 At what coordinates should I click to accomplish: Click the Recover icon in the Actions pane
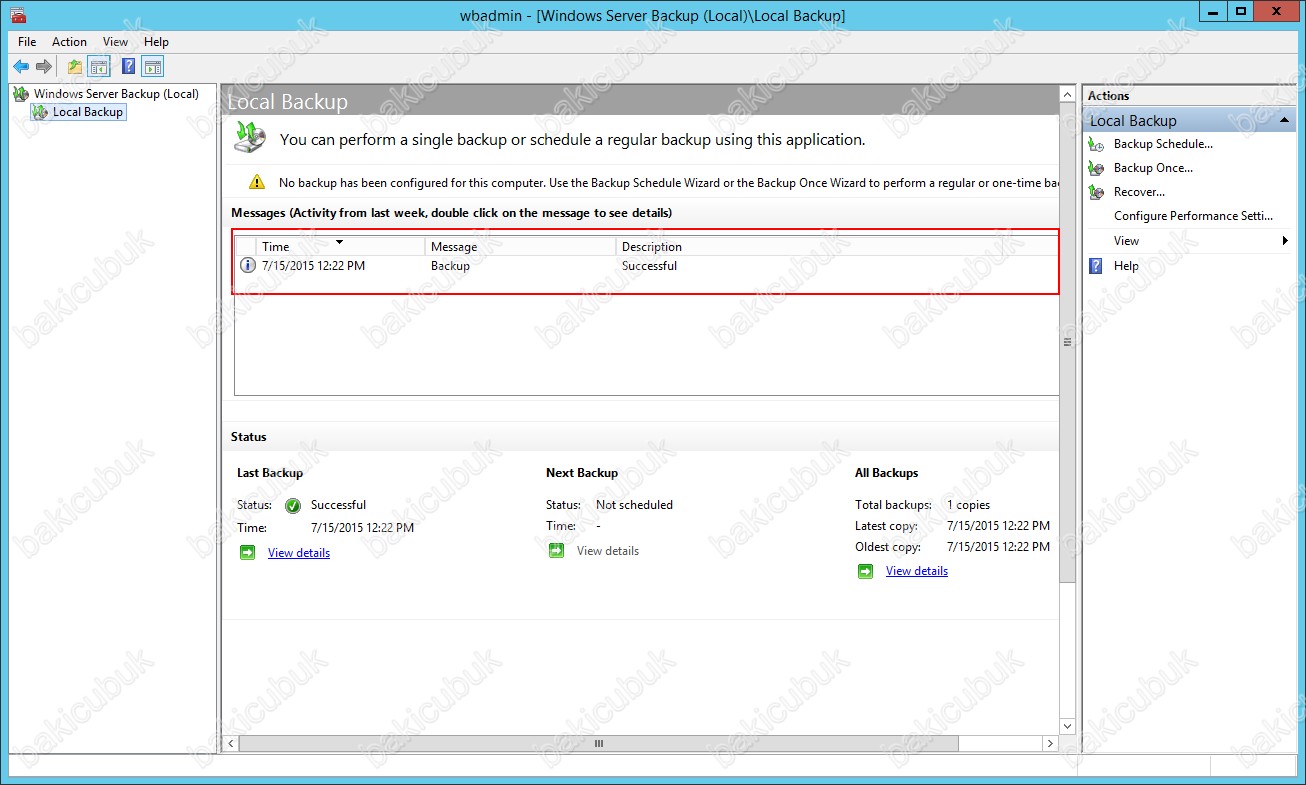click(1096, 192)
